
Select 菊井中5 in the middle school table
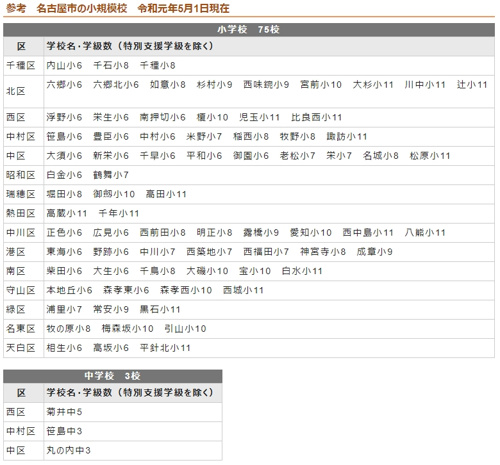(x=64, y=412)
